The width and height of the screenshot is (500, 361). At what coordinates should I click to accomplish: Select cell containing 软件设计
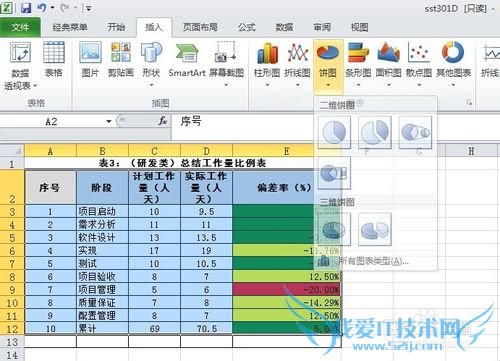tap(102, 238)
